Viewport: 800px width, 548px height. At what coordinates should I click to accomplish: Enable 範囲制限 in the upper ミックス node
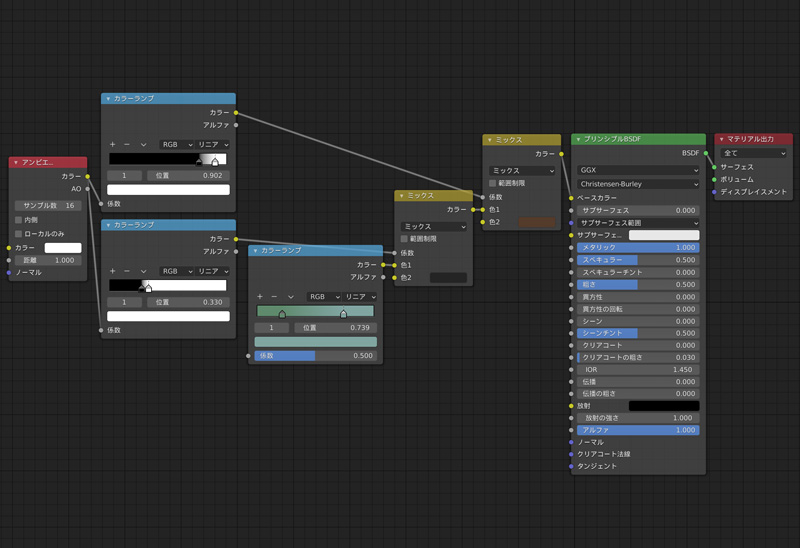493,184
